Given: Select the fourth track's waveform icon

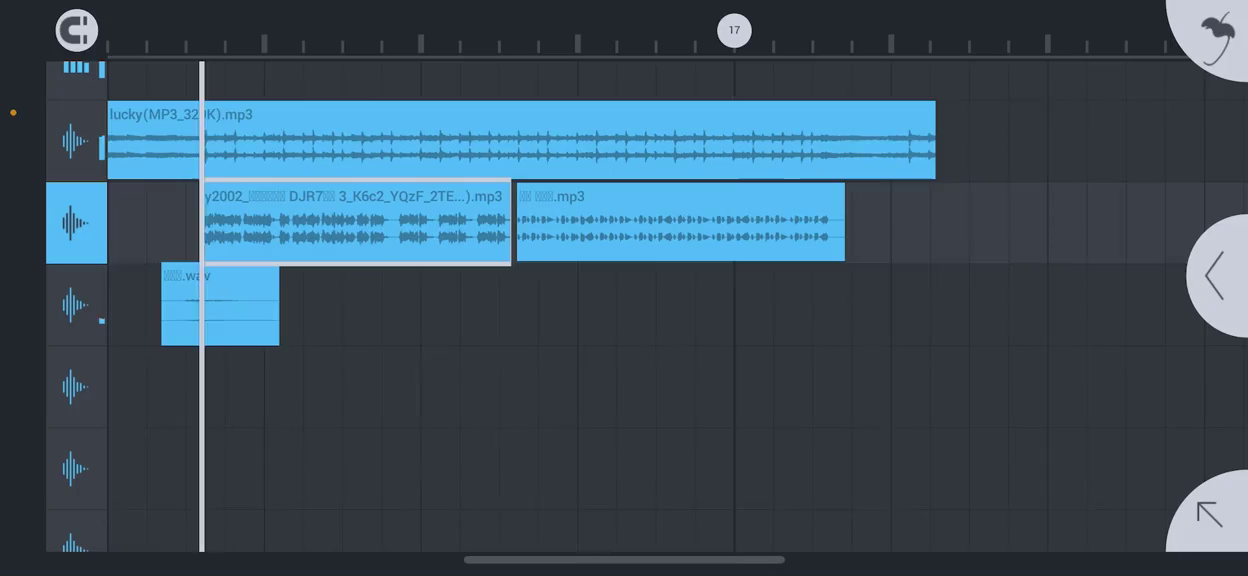Looking at the screenshot, I should tap(75, 387).
